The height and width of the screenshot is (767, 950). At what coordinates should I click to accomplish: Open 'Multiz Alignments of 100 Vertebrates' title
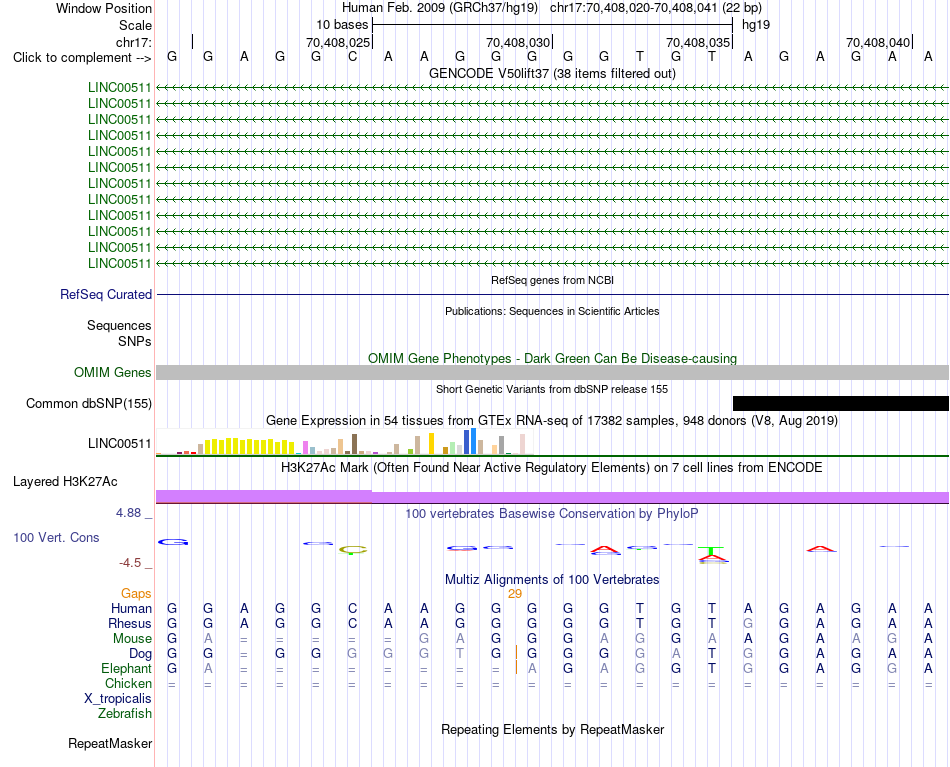coord(552,579)
